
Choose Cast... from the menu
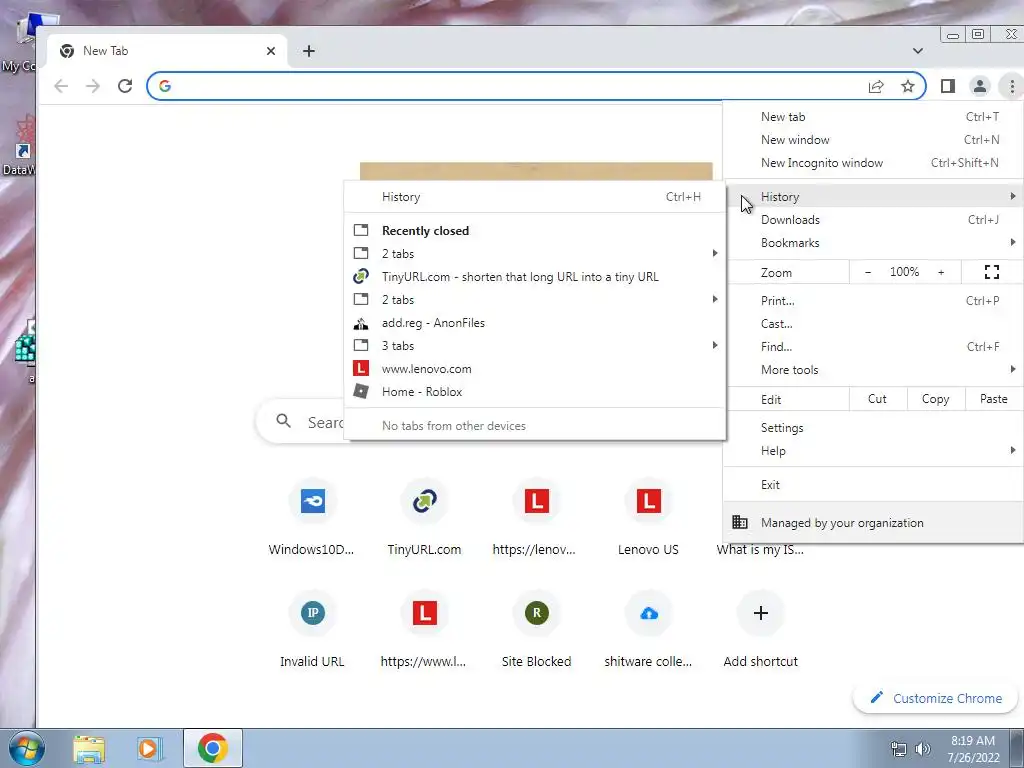click(x=873, y=324)
